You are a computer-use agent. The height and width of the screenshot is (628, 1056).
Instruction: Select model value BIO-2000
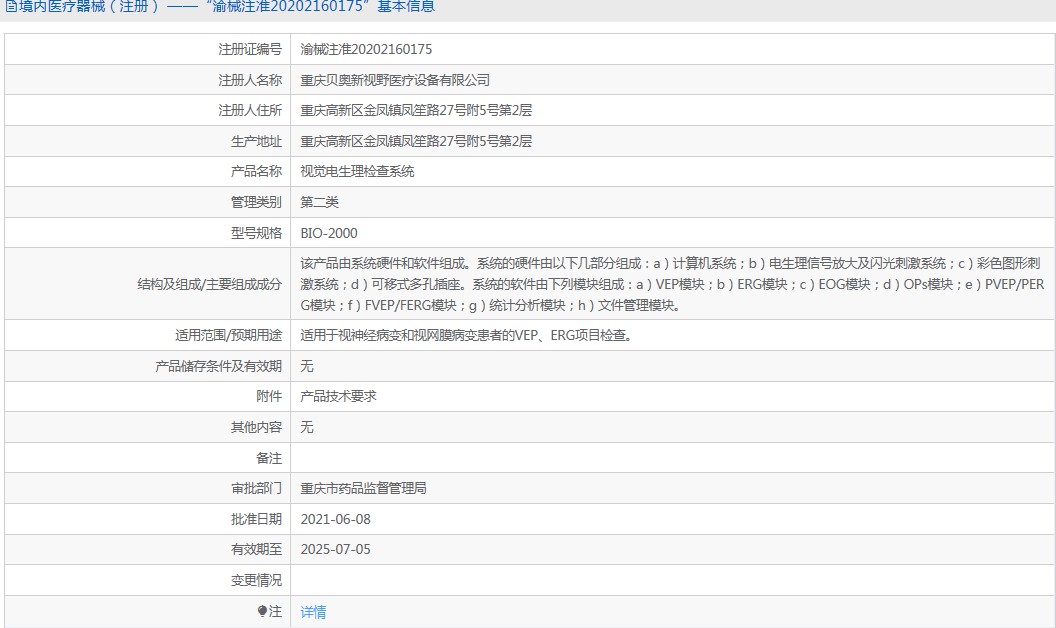329,233
